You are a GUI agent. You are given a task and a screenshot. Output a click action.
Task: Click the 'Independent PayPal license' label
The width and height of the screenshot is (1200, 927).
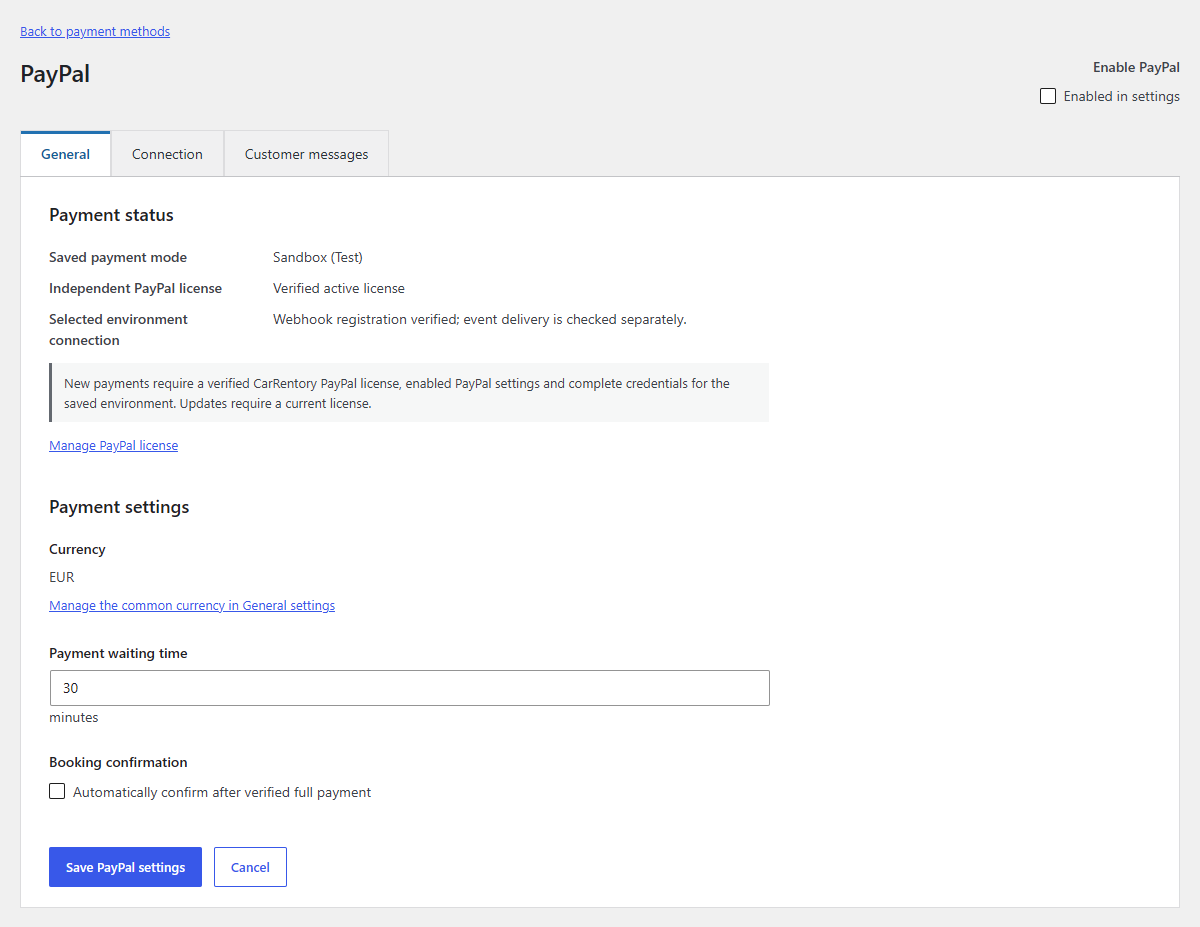(135, 288)
